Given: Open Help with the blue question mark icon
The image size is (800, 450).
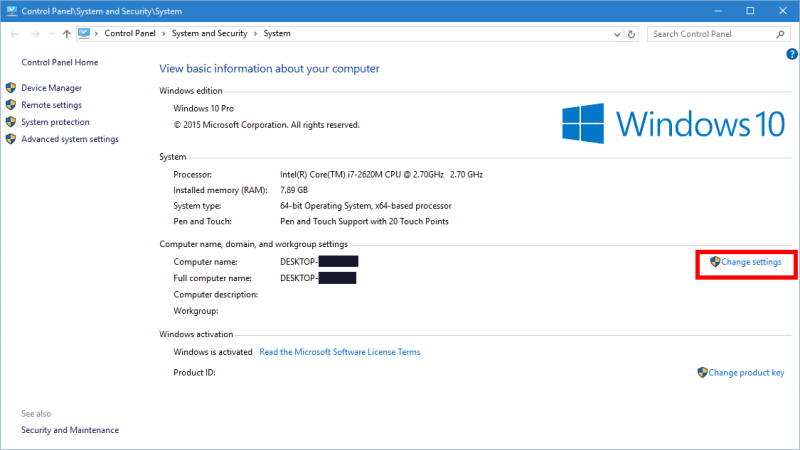Looking at the screenshot, I should [789, 55].
